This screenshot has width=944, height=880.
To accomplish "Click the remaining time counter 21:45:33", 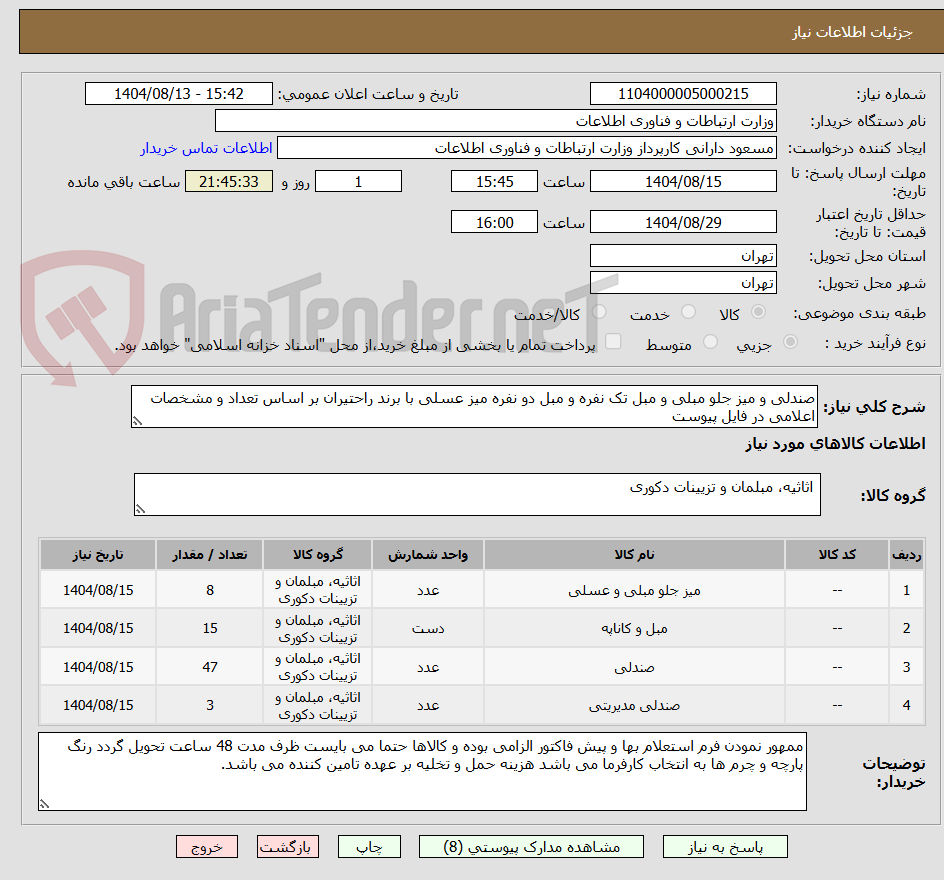I will (x=228, y=181).
